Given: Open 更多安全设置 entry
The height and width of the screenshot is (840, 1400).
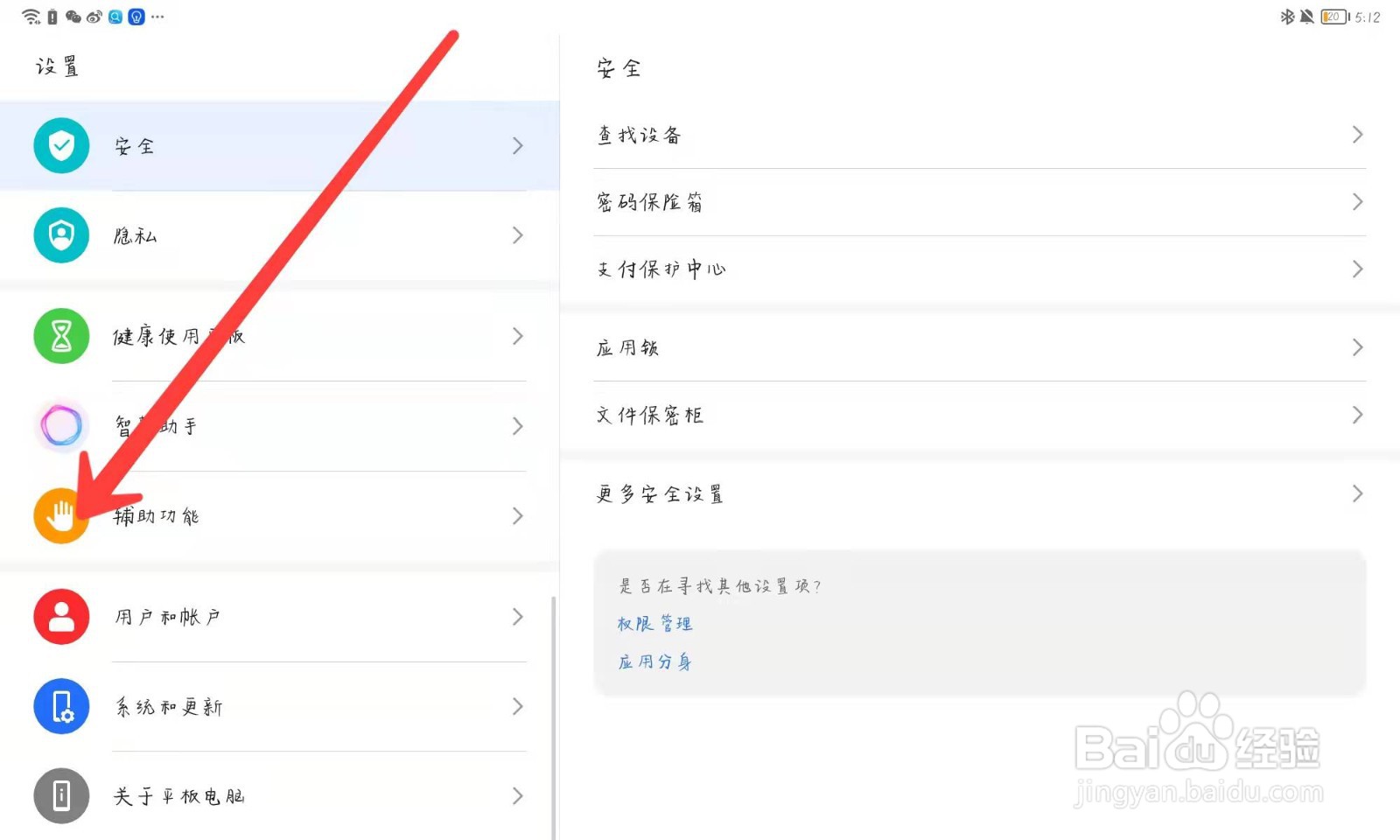Looking at the screenshot, I should point(660,494).
